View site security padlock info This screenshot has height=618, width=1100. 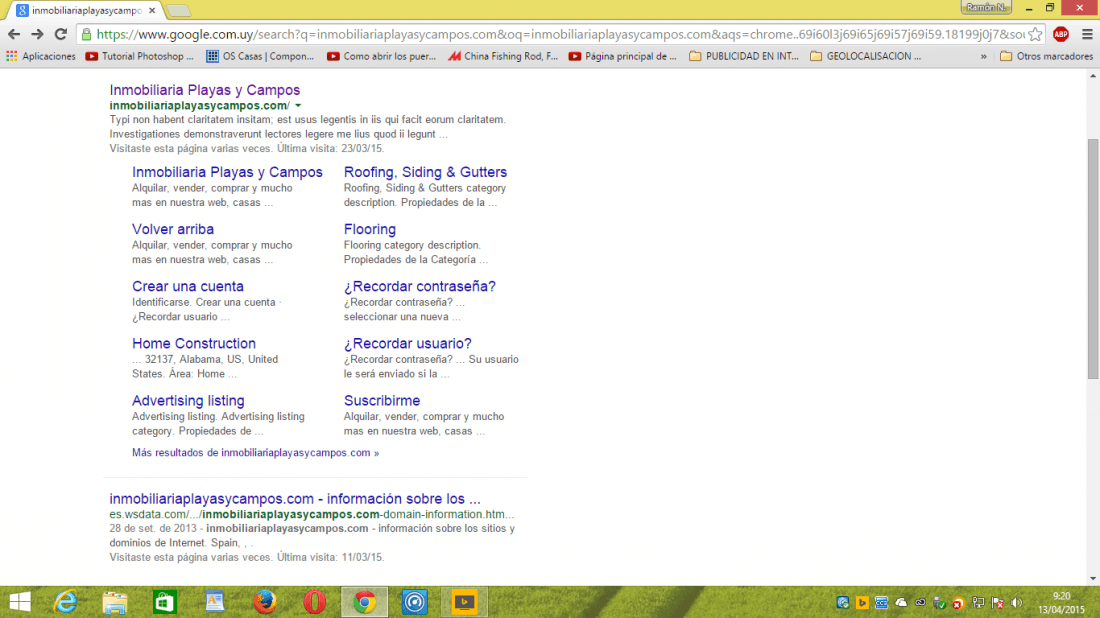tap(86, 34)
